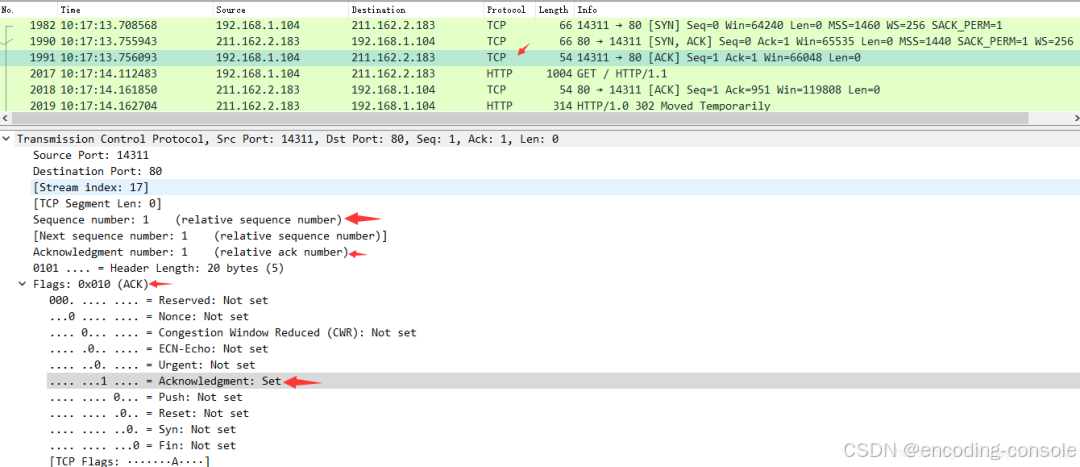1080x467 pixels.
Task: Select the TCP Segment Len: 0 line
Action: tap(97, 204)
